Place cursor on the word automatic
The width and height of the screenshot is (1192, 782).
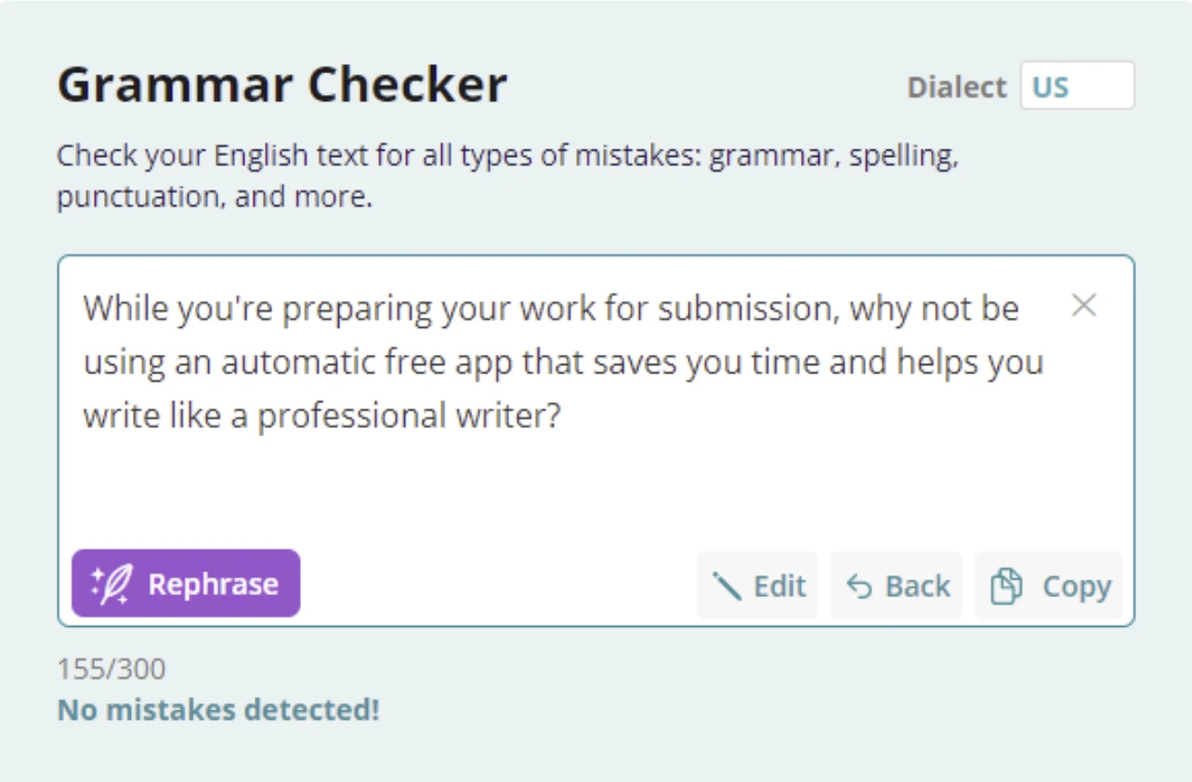pyautogui.click(x=299, y=362)
